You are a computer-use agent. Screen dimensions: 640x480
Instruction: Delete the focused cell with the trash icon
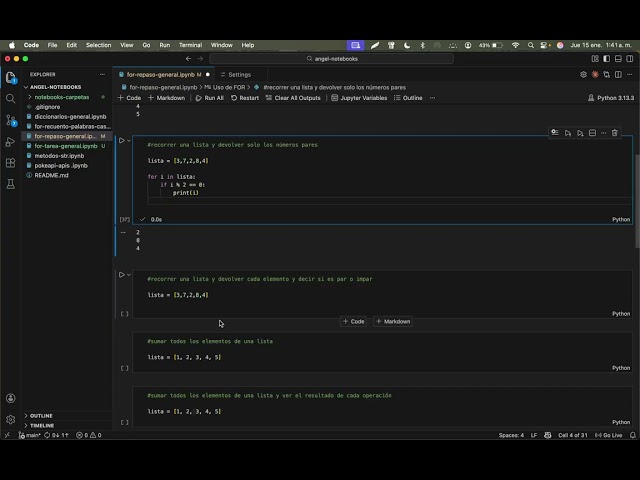(x=615, y=133)
